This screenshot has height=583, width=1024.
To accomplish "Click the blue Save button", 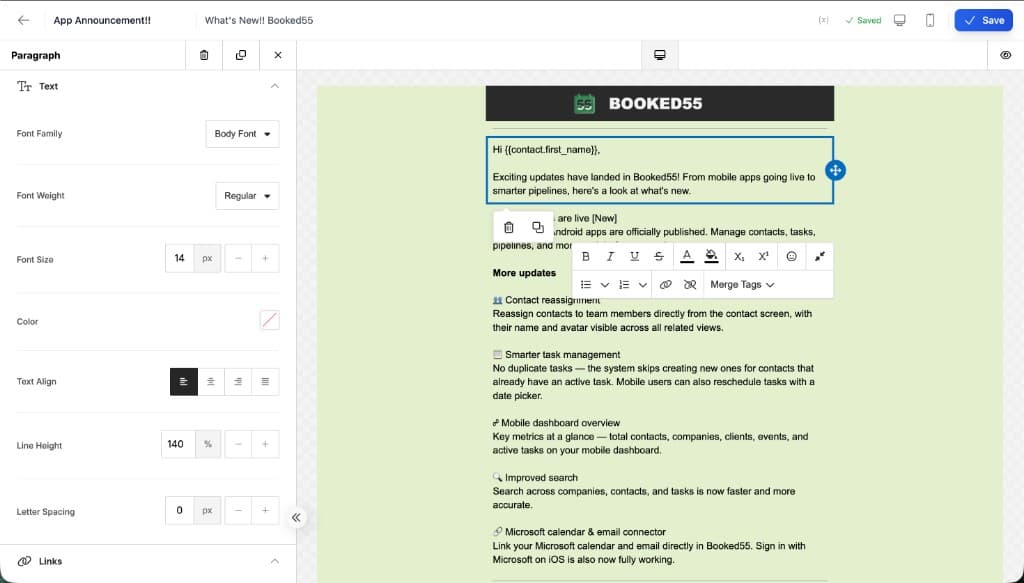I will (984, 20).
